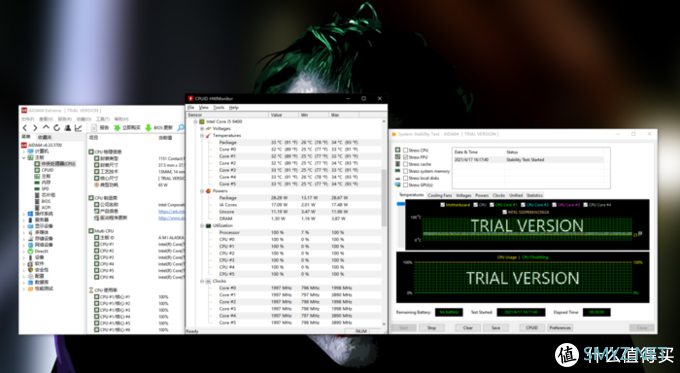Open the graph chart tool in AIDA64
The height and width of the screenshot is (373, 680).
78,128
